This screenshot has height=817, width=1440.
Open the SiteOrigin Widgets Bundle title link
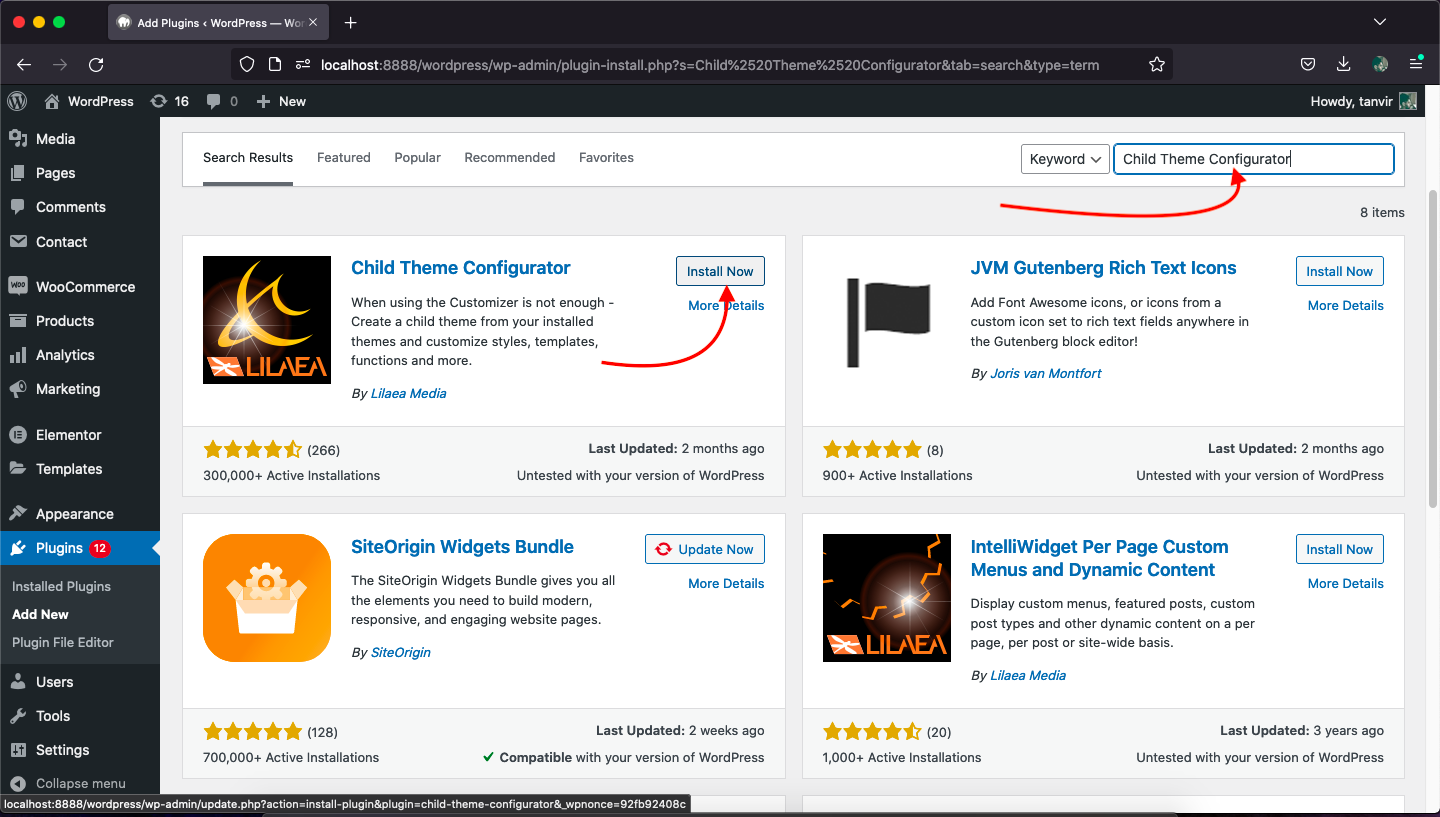(462, 547)
